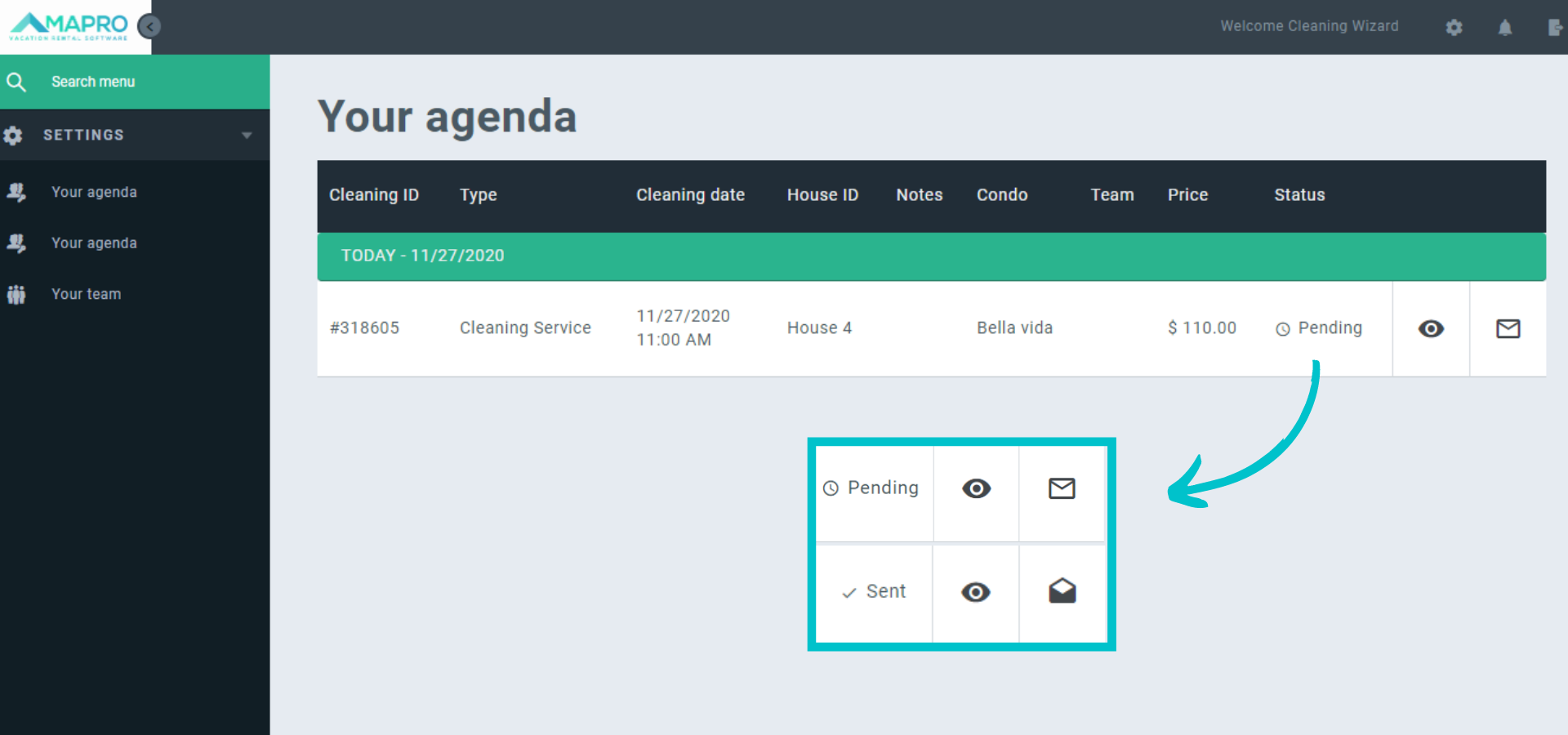Send email for cleaning #318605
1568x735 pixels.
[x=1508, y=328]
